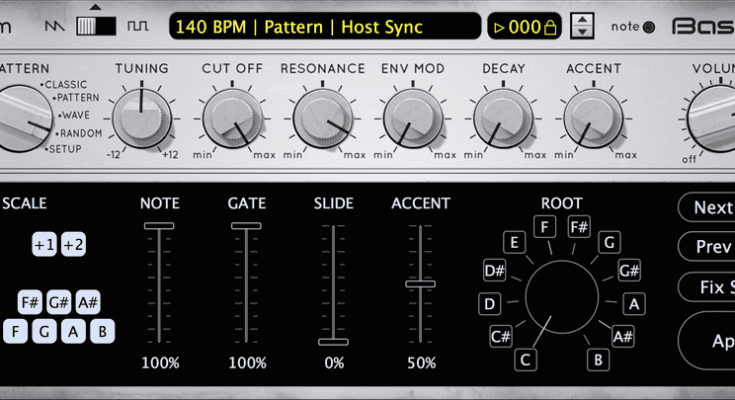Viewport: 735px width, 400px height.
Task: Click the pattern number play display
Action: (x=517, y=27)
